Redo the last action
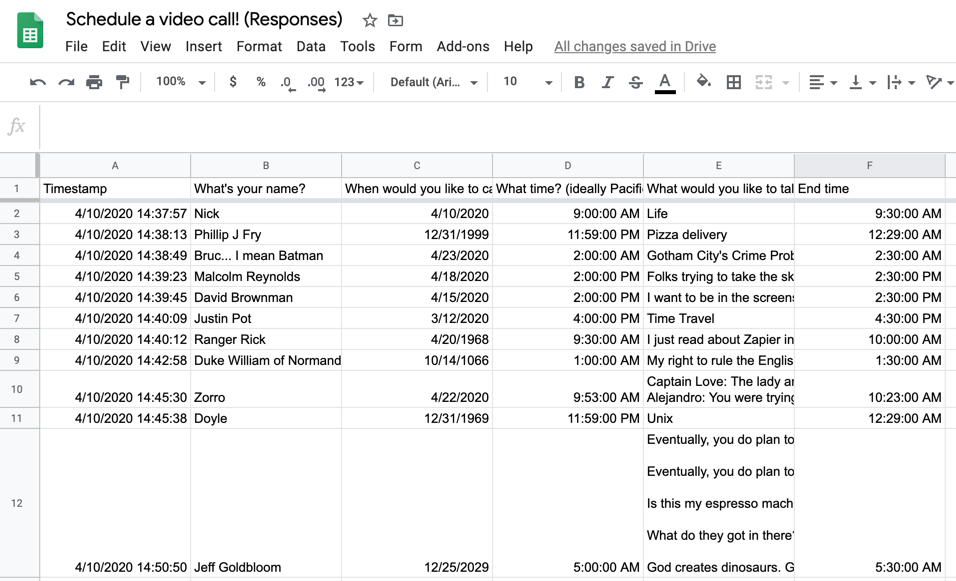This screenshot has height=581, width=956. click(x=66, y=82)
